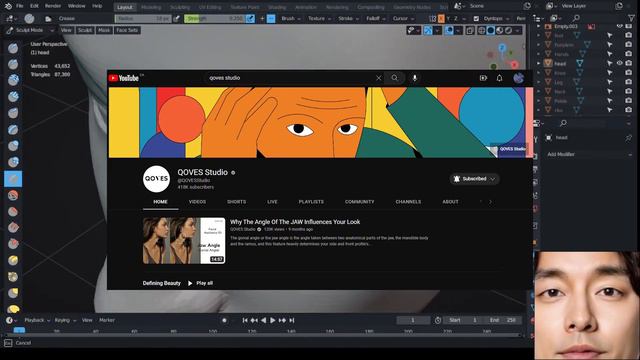This screenshot has width=640, height=360.
Task: Open the viewport Sculpt menu
Action: (85, 30)
